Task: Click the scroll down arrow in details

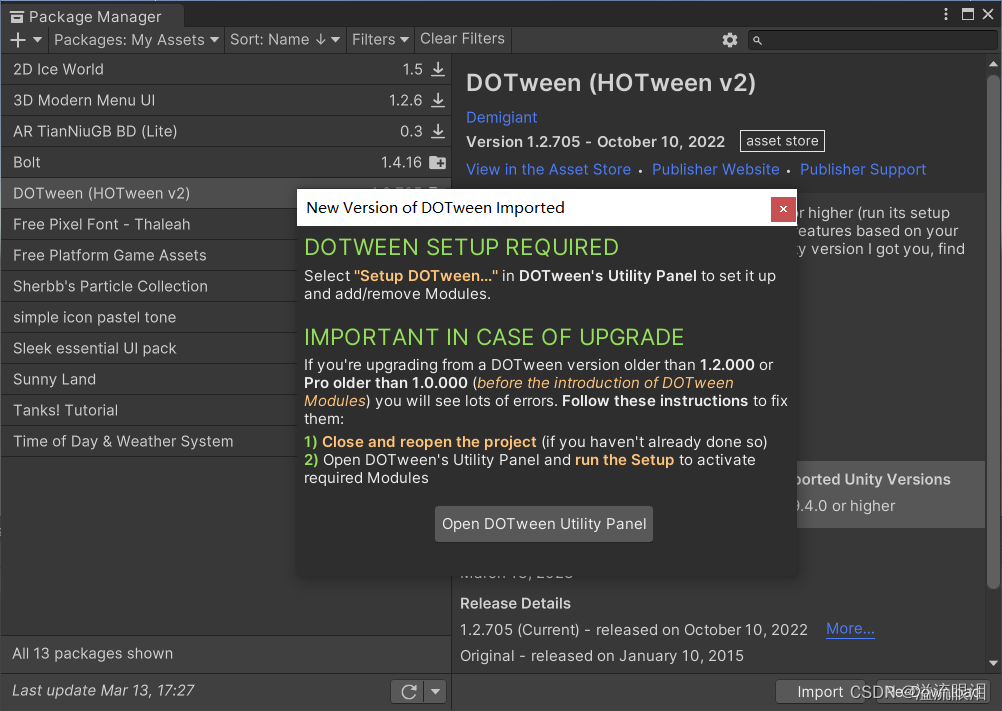Action: point(993,663)
